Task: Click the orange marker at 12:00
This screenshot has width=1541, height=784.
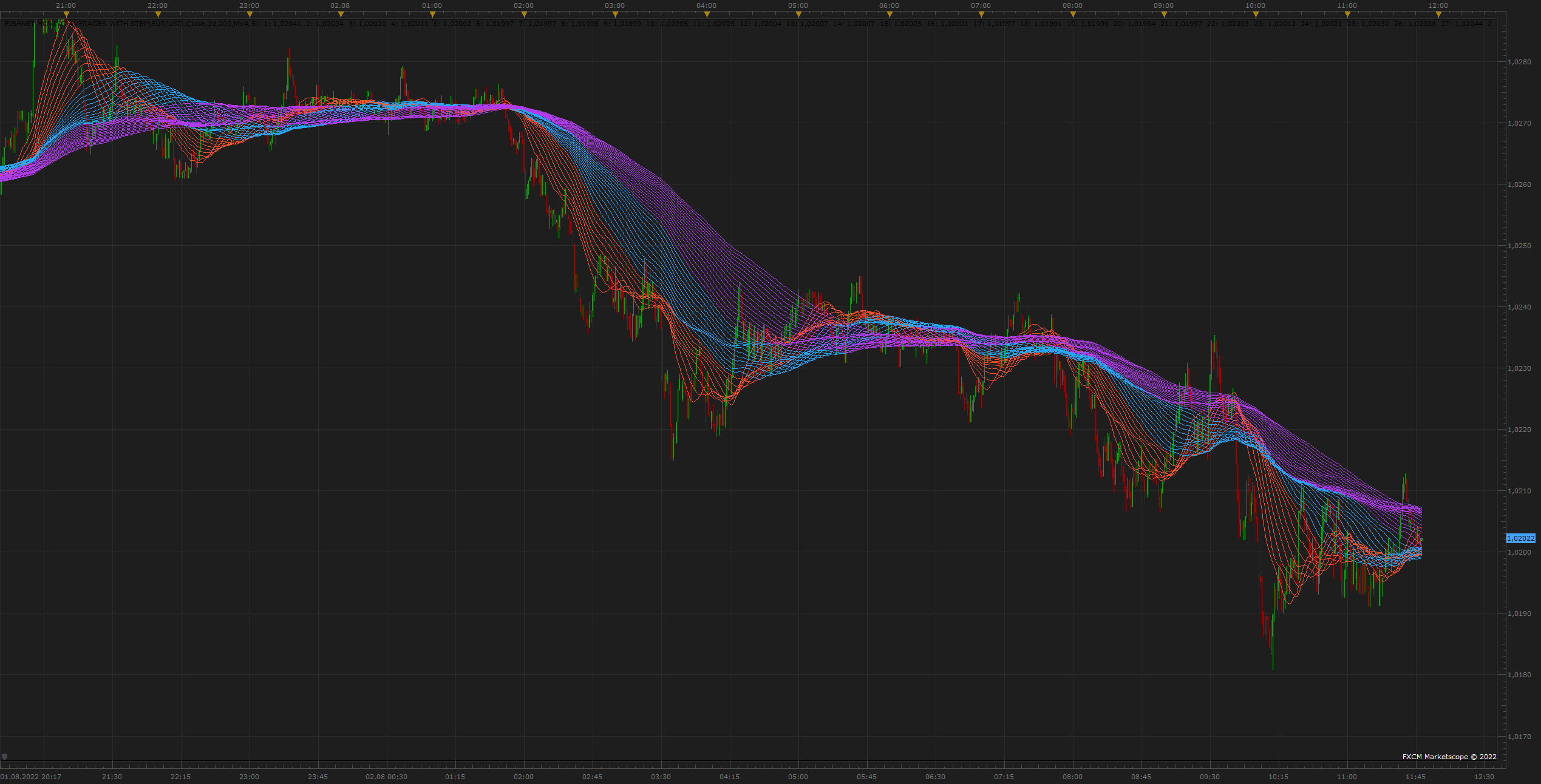Action: 1438,14
